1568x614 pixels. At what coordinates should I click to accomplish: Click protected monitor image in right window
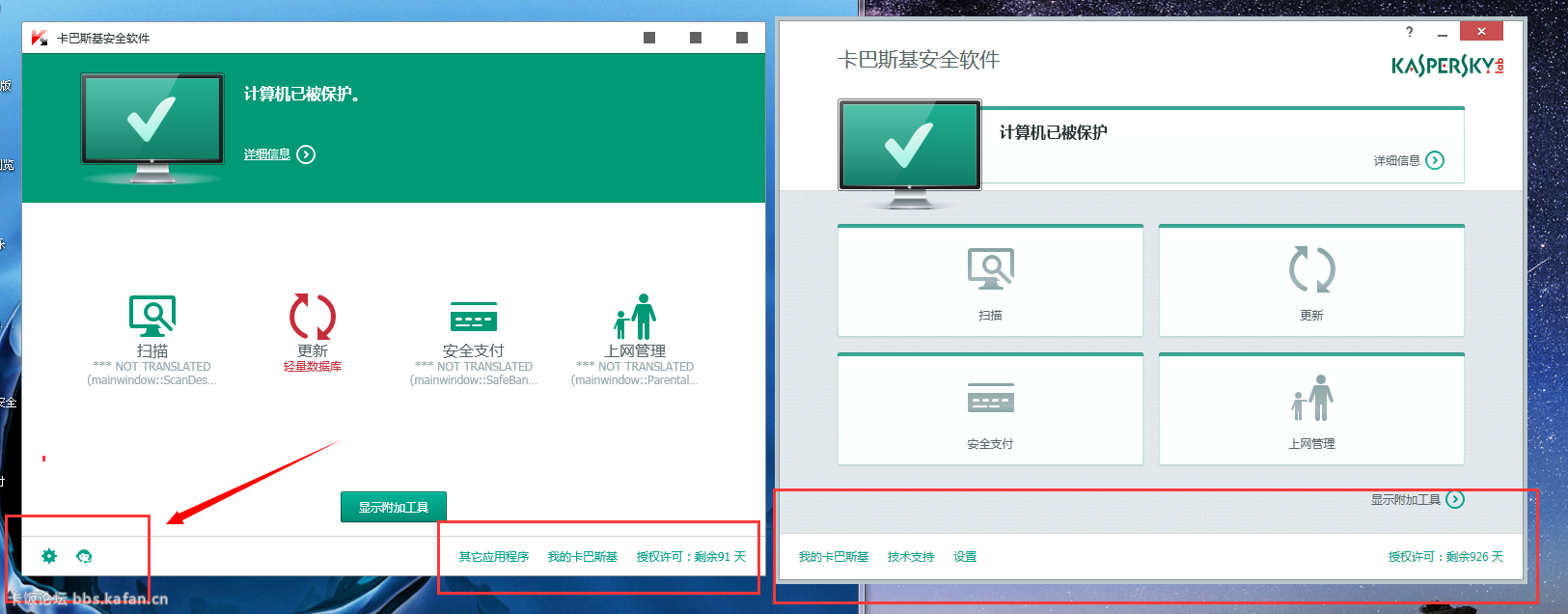click(x=910, y=153)
